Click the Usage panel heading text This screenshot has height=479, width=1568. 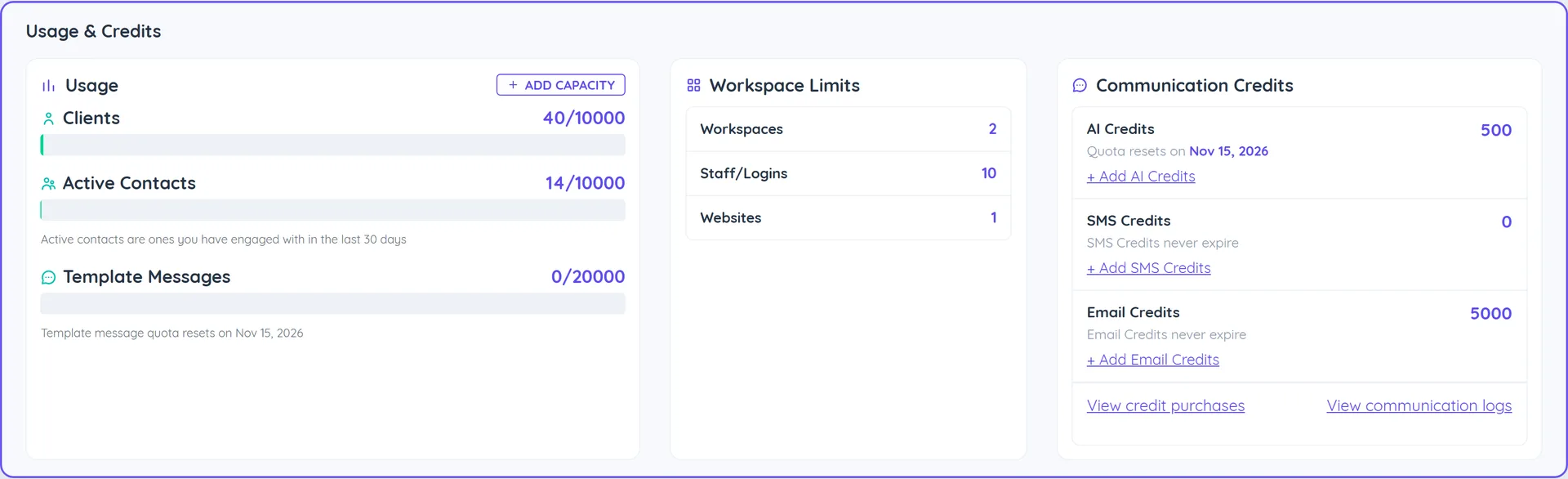point(91,85)
